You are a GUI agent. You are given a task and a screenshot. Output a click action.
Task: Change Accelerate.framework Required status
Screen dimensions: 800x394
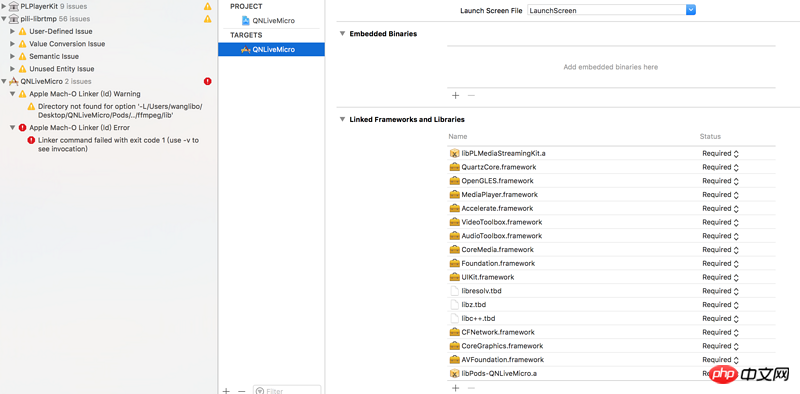click(720, 208)
